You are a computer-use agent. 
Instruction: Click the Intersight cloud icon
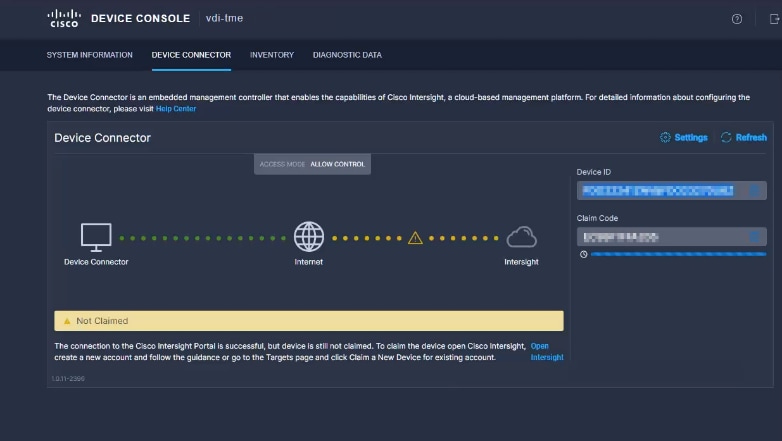[x=522, y=237]
